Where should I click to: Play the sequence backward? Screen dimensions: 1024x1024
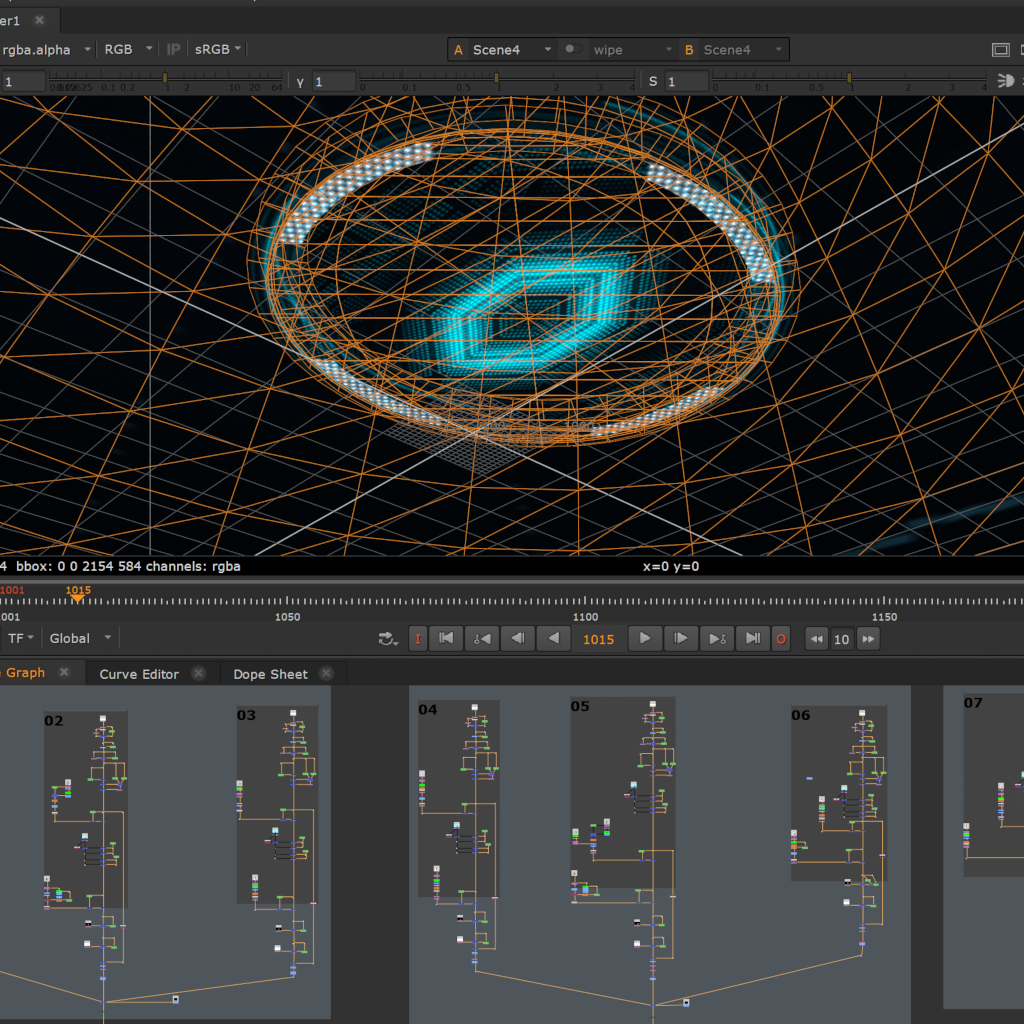click(x=553, y=639)
